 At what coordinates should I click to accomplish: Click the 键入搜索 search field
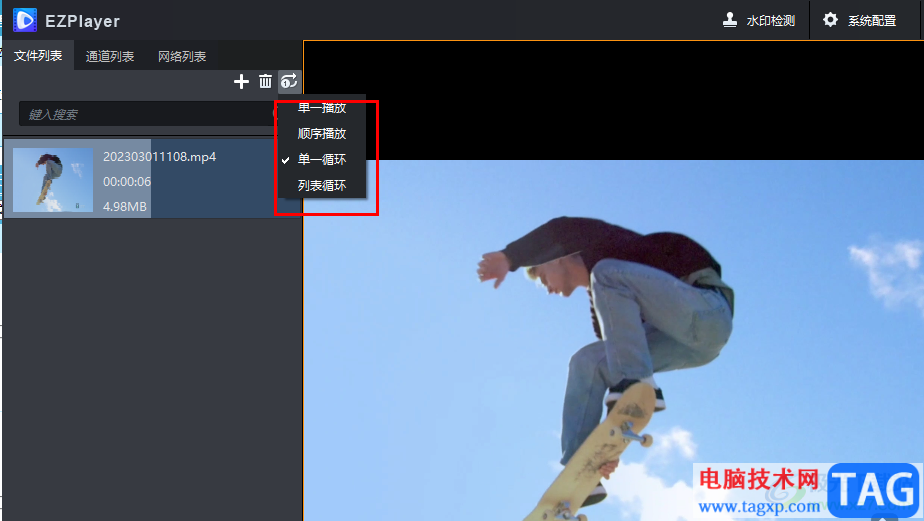147,114
